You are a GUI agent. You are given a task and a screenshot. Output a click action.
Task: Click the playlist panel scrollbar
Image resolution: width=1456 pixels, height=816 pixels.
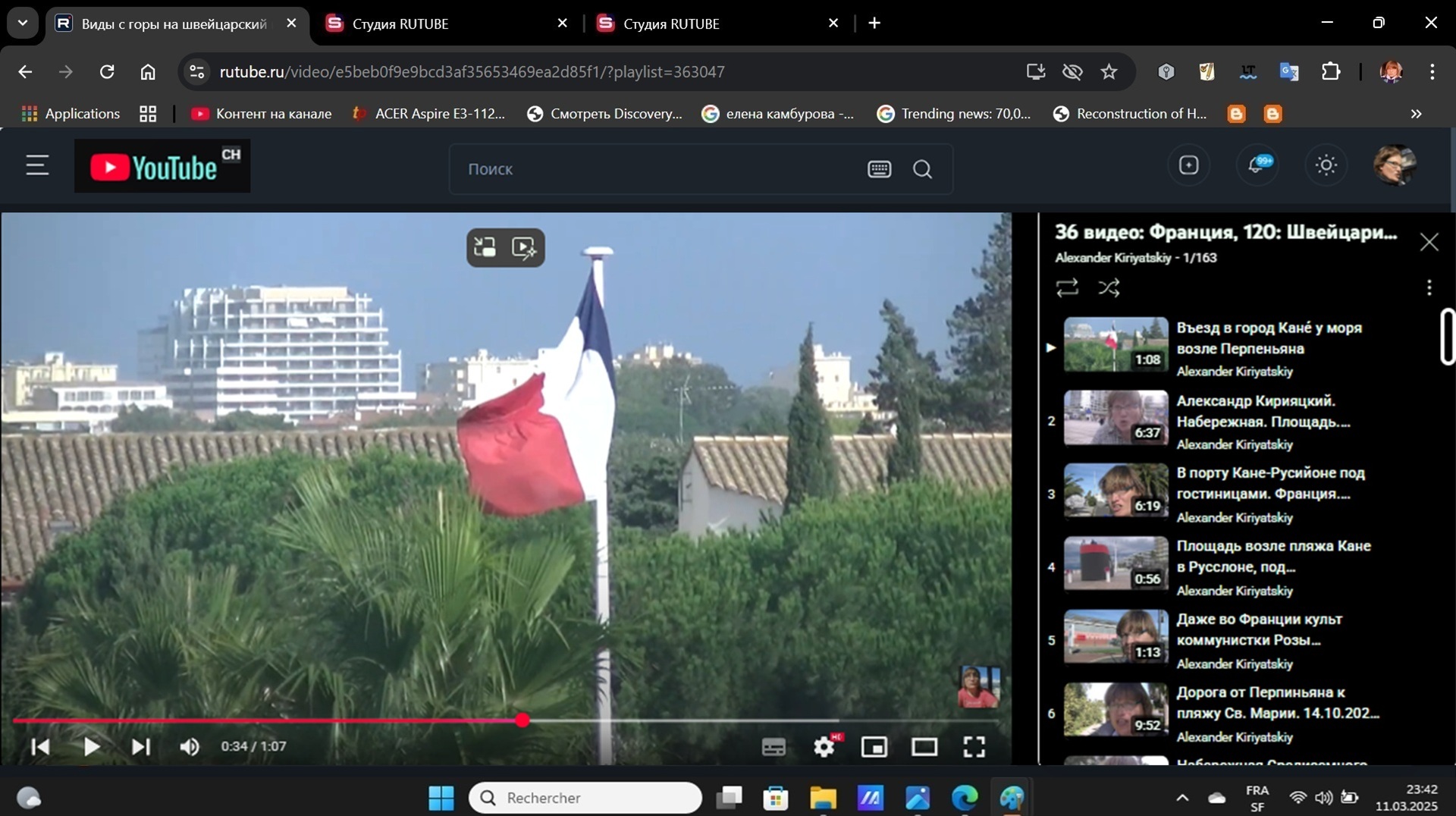point(1447,337)
